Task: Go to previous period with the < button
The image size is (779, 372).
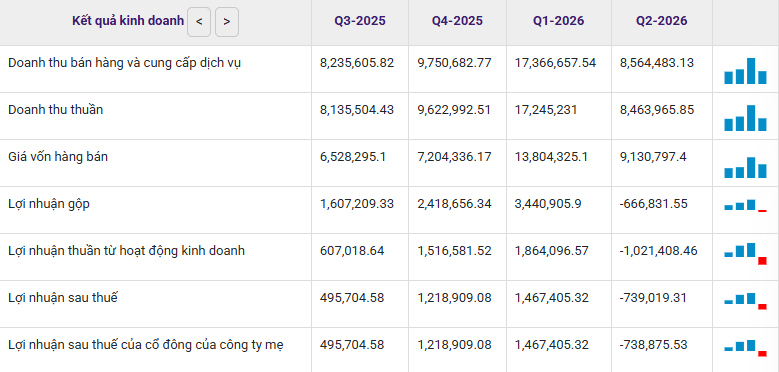Action: coord(199,22)
